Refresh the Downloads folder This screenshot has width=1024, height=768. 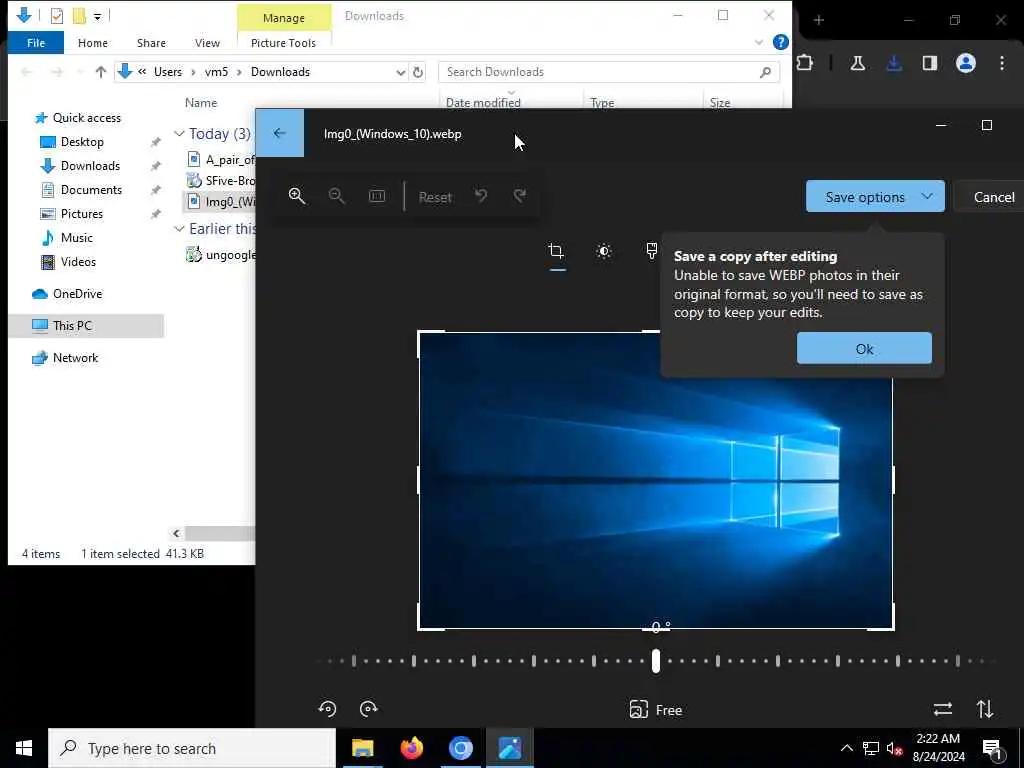418,72
